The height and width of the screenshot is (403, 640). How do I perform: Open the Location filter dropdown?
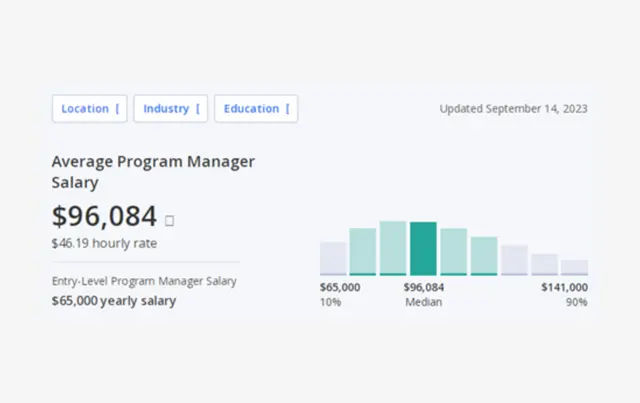[89, 109]
